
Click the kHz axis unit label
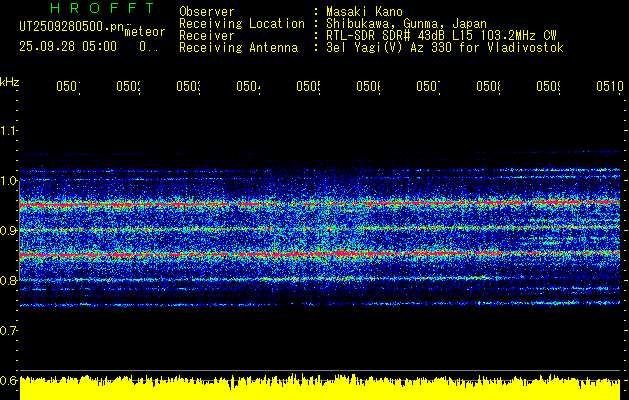10,83
